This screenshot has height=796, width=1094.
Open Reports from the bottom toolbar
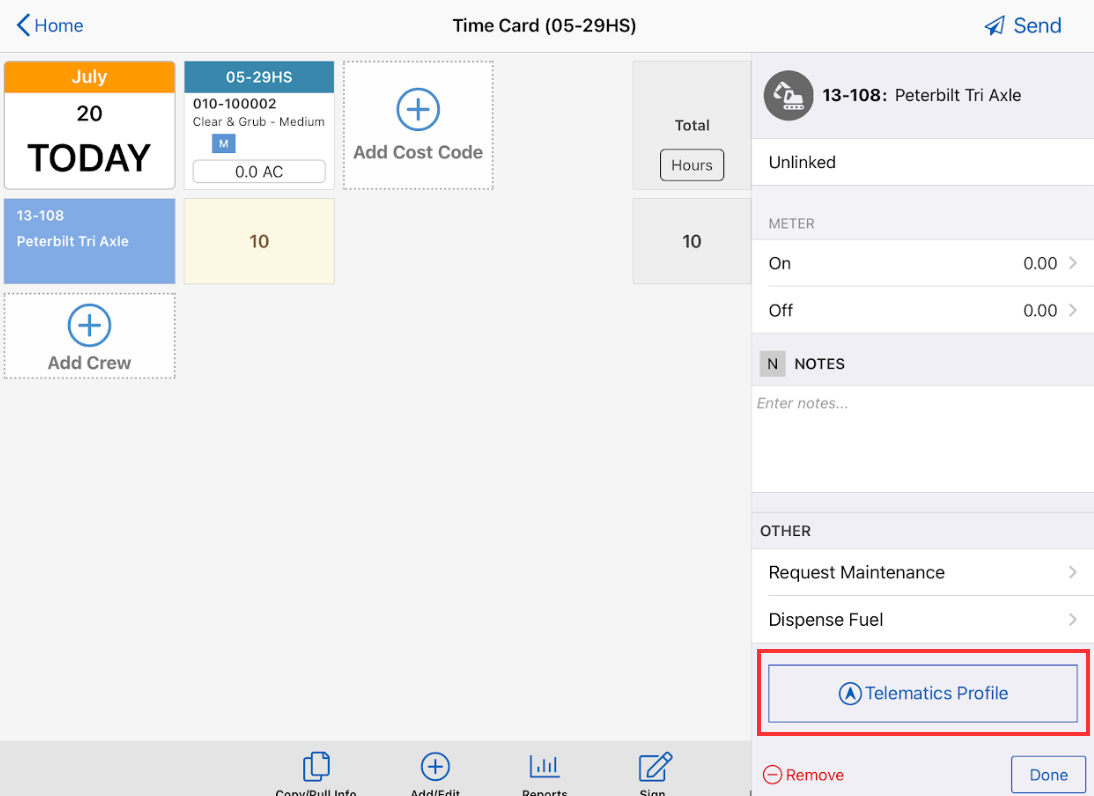[544, 768]
